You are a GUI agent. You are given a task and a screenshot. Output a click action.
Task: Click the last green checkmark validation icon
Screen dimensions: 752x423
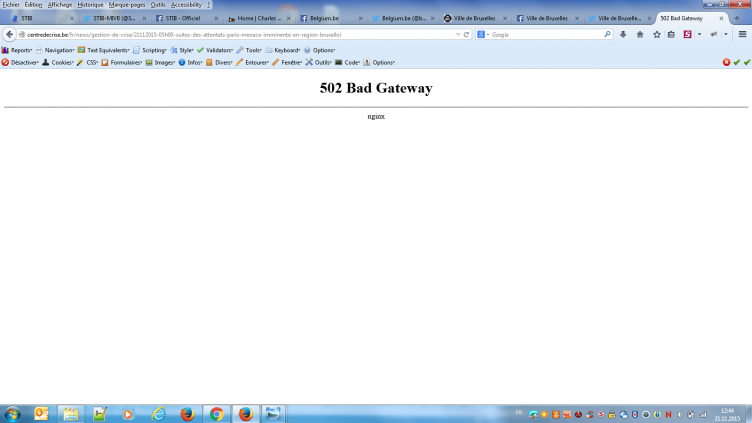(747, 62)
